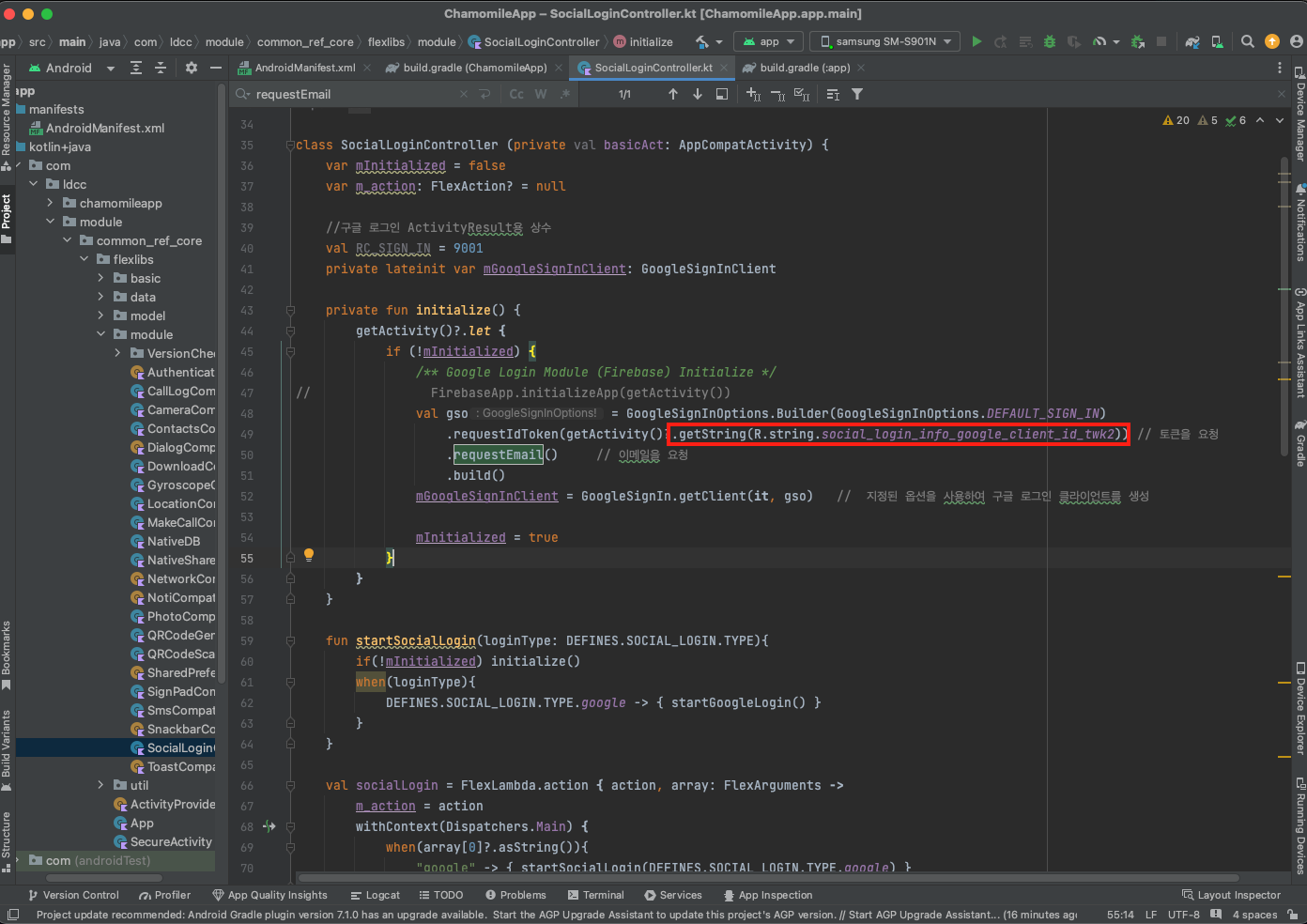Expand the chamomileapp package

51,203
